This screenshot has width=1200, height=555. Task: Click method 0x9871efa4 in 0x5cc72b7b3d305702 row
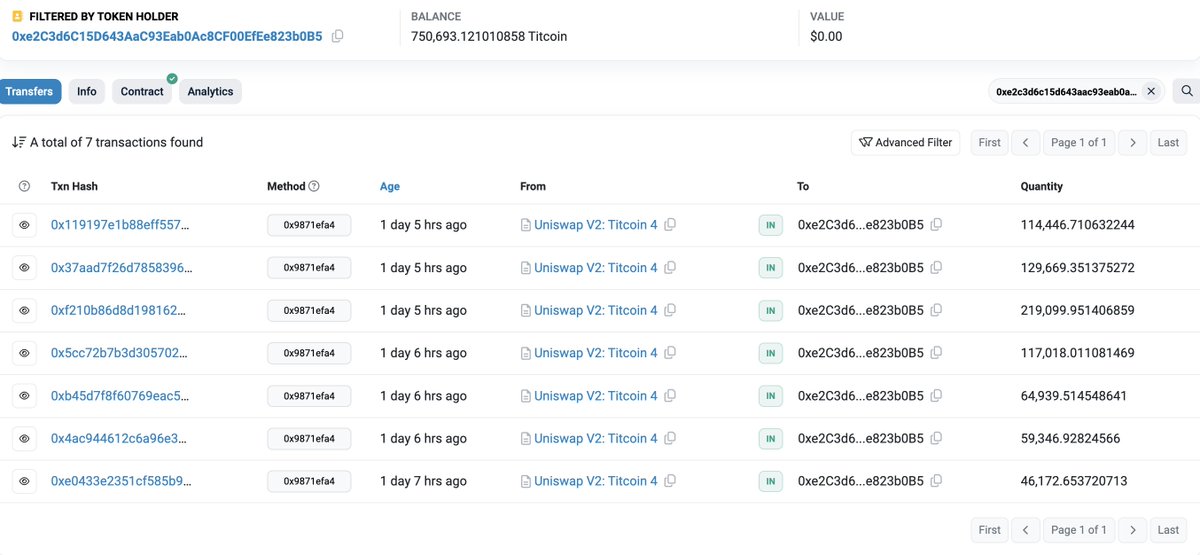[x=309, y=353]
